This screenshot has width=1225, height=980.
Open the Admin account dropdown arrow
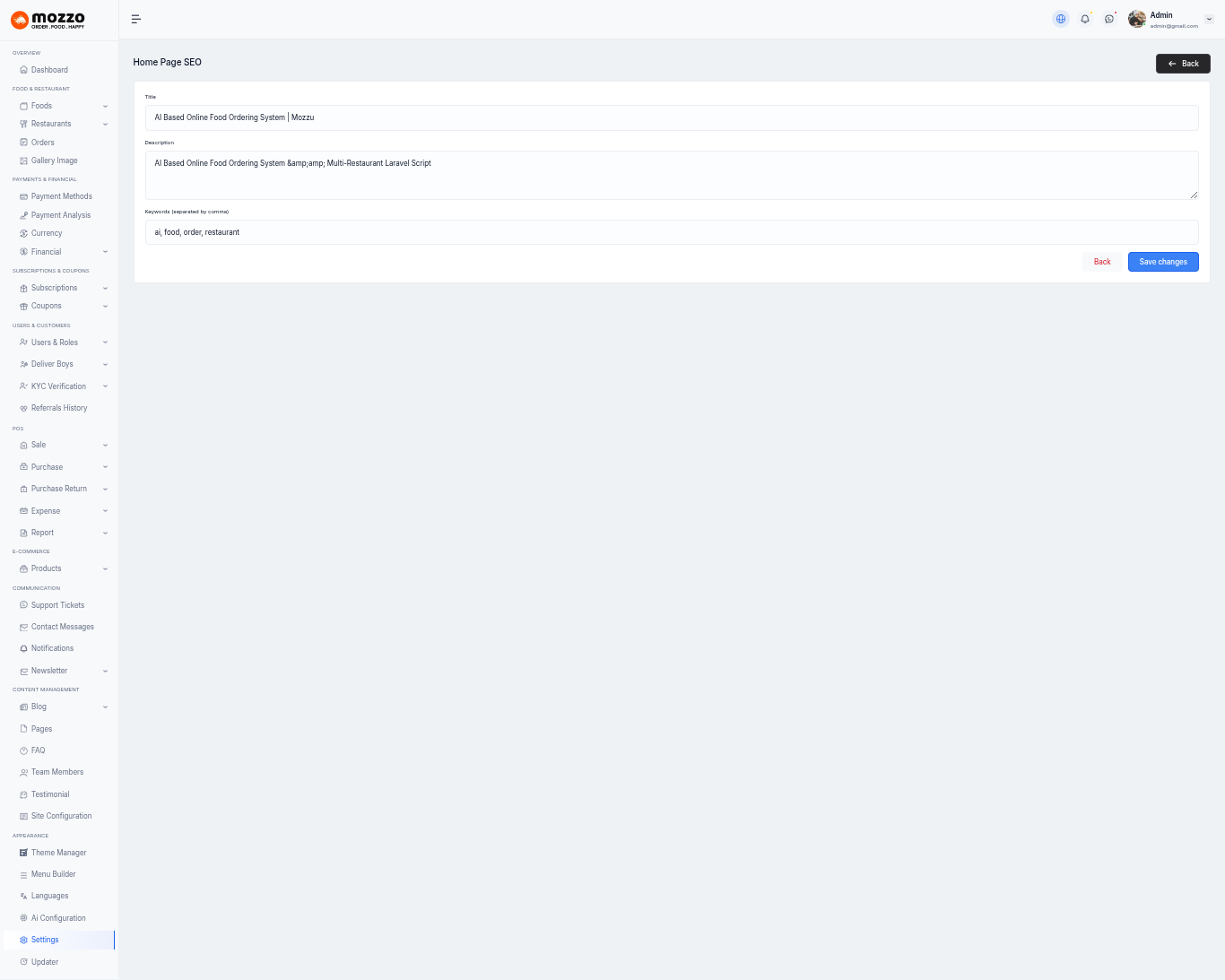1209,19
